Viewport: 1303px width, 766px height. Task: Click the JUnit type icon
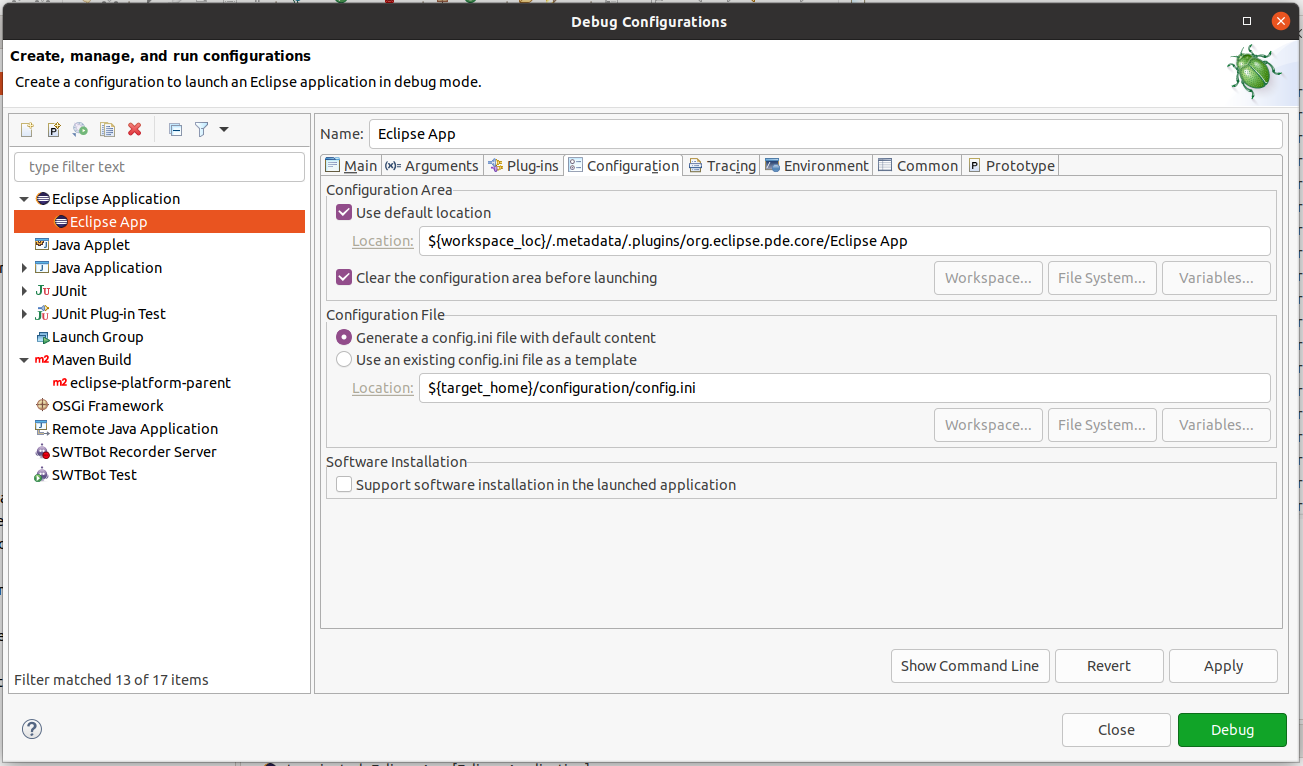[x=42, y=291]
